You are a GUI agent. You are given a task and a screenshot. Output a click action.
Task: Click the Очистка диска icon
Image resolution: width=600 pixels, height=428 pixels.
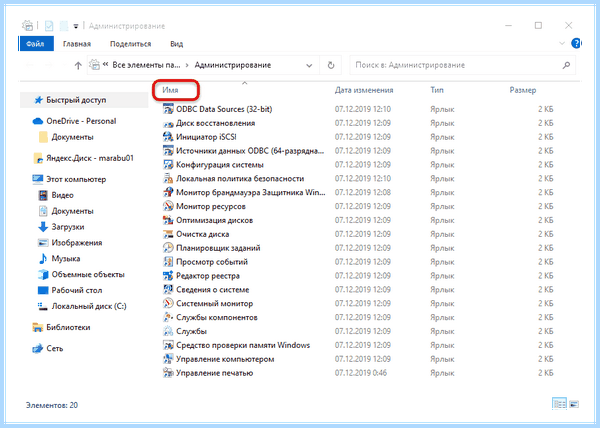[x=168, y=234]
